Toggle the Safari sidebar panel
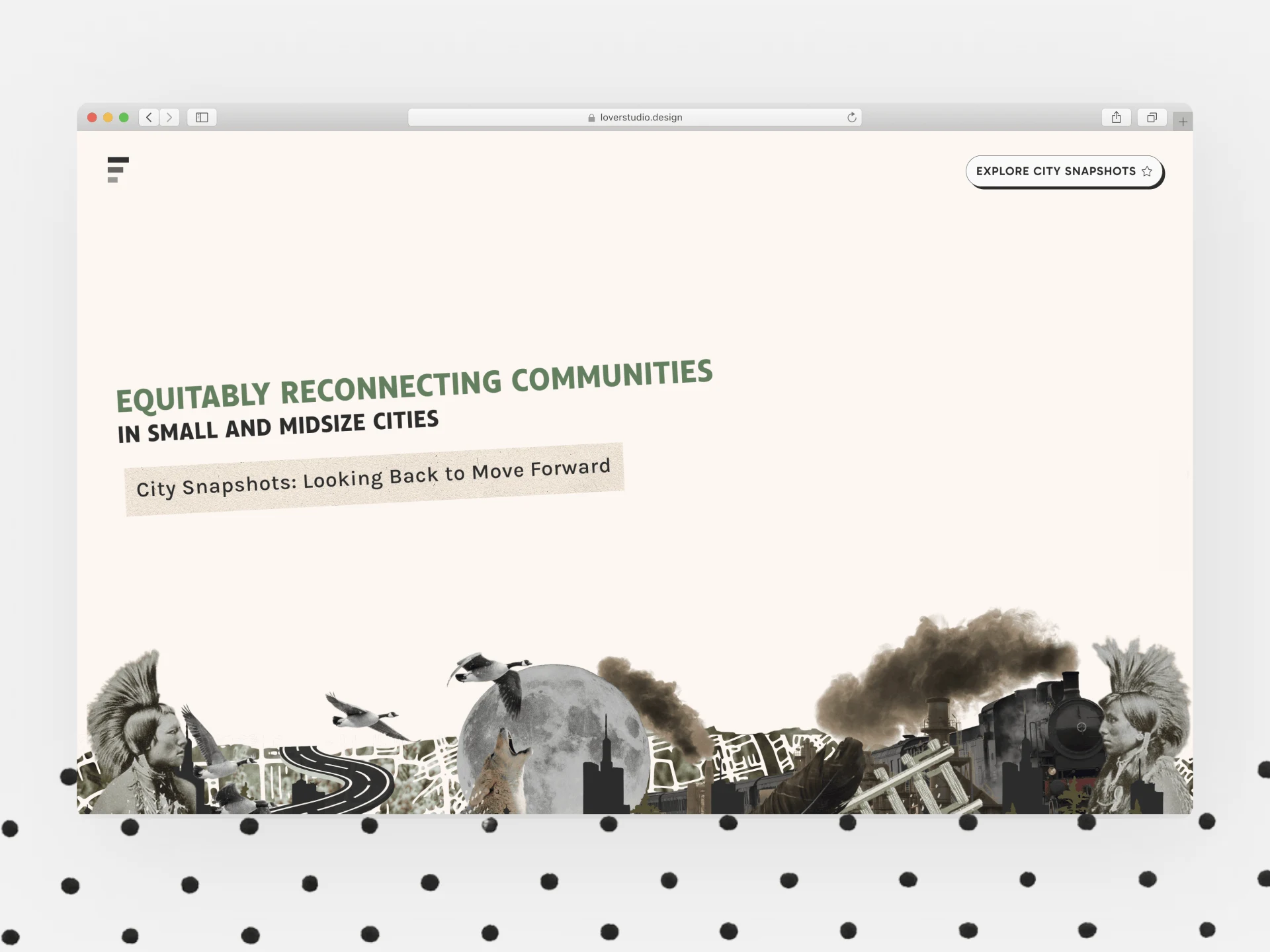The image size is (1270, 952). pyautogui.click(x=202, y=117)
